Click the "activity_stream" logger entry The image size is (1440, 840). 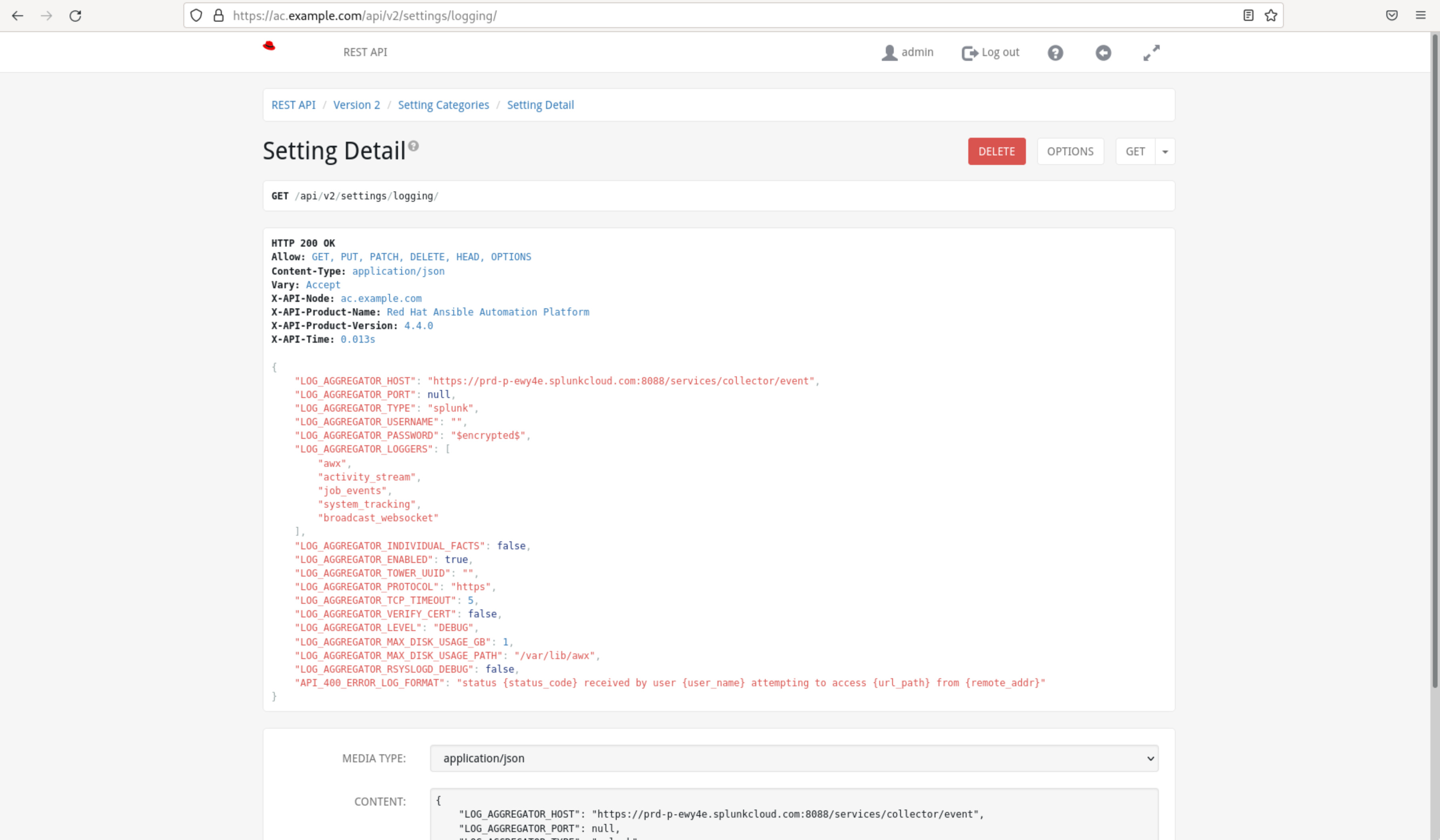367,477
